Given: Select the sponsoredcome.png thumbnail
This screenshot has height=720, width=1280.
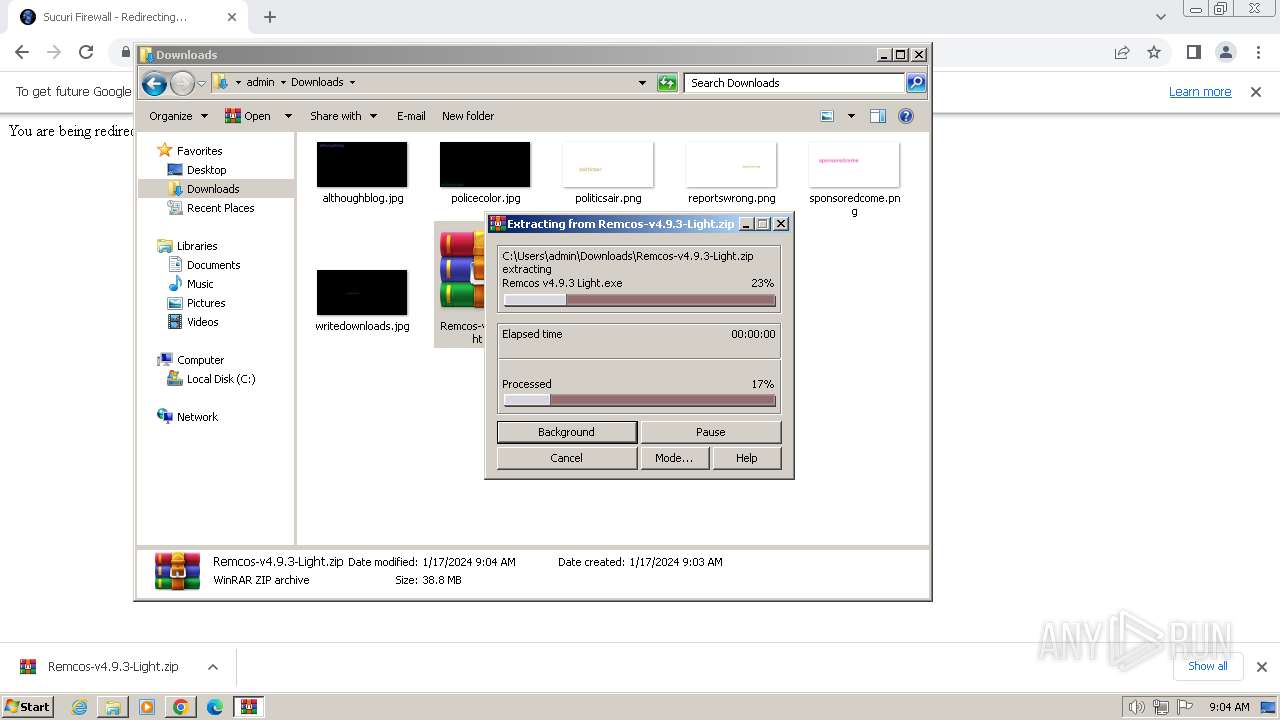Looking at the screenshot, I should coord(854,165).
